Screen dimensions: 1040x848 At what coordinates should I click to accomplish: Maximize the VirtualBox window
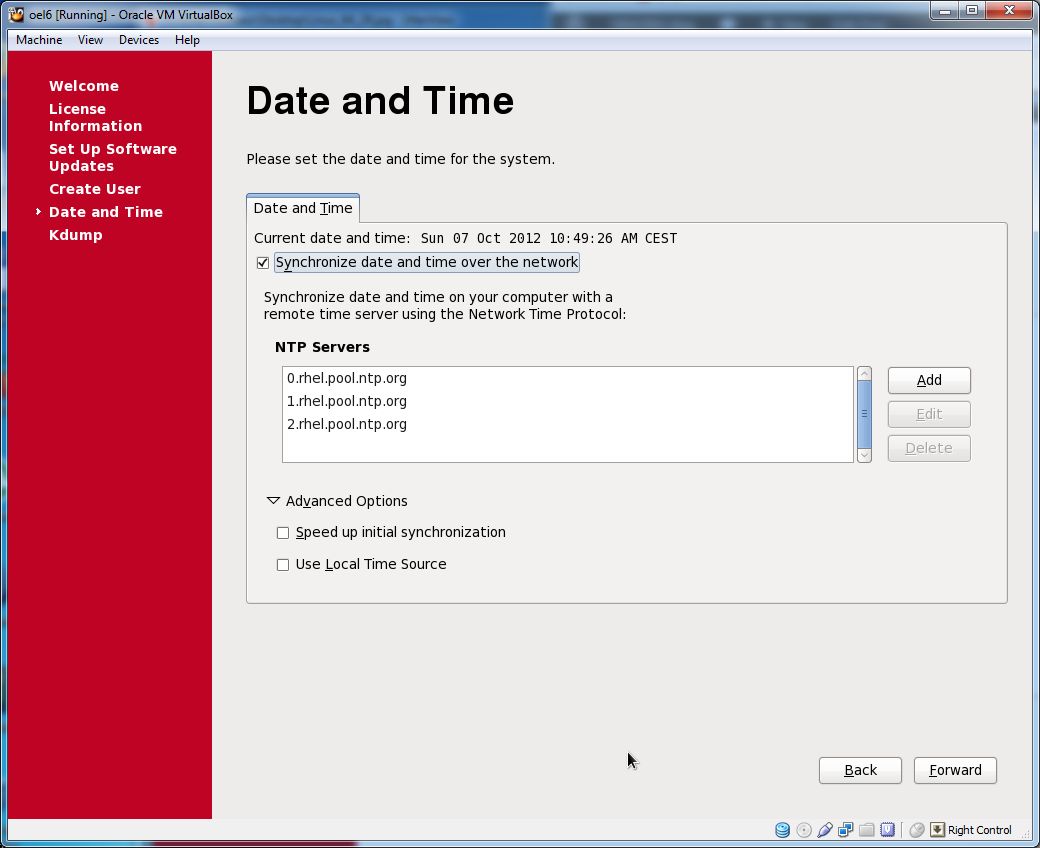click(972, 11)
